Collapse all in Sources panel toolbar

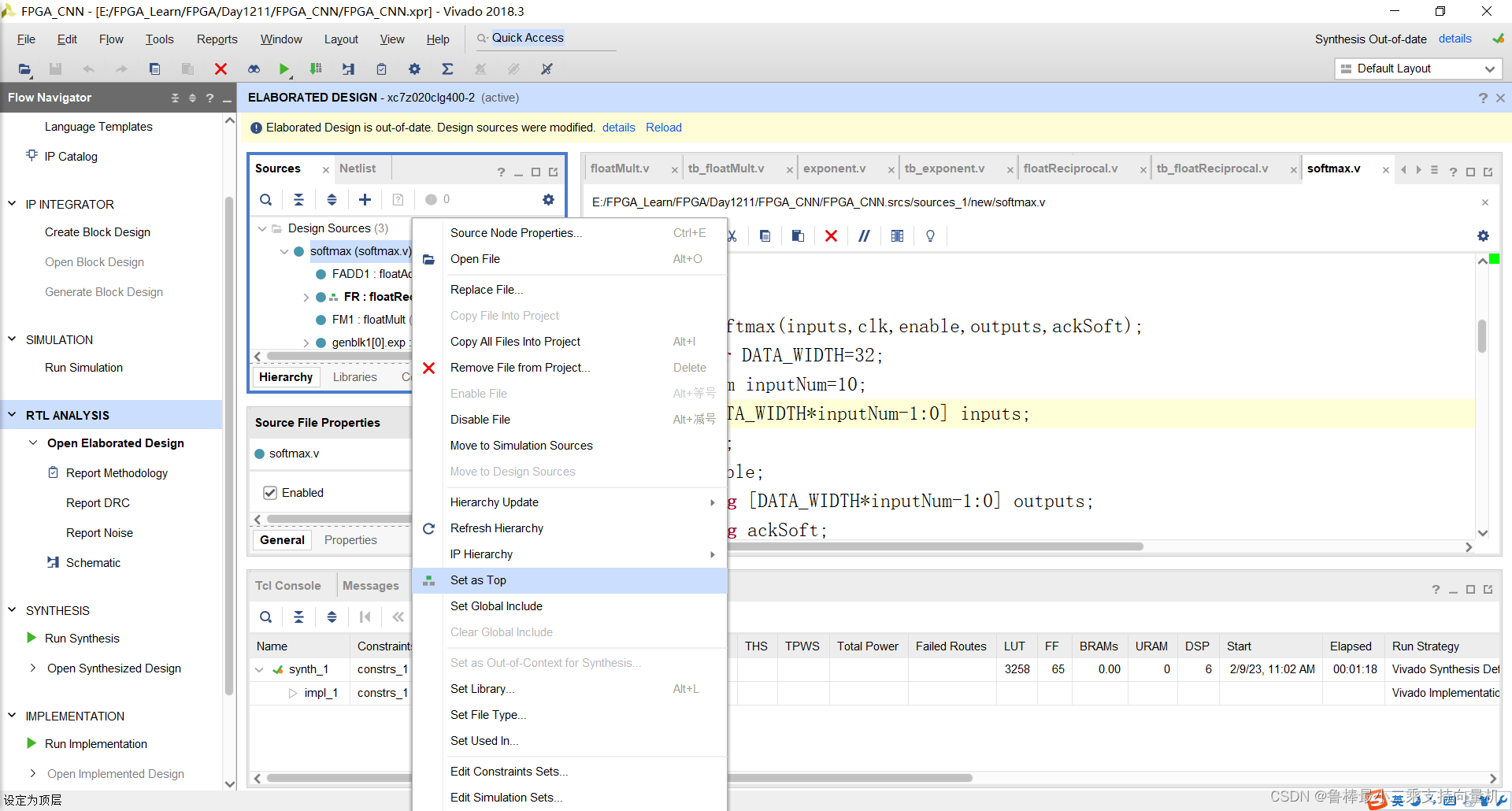pyautogui.click(x=298, y=200)
